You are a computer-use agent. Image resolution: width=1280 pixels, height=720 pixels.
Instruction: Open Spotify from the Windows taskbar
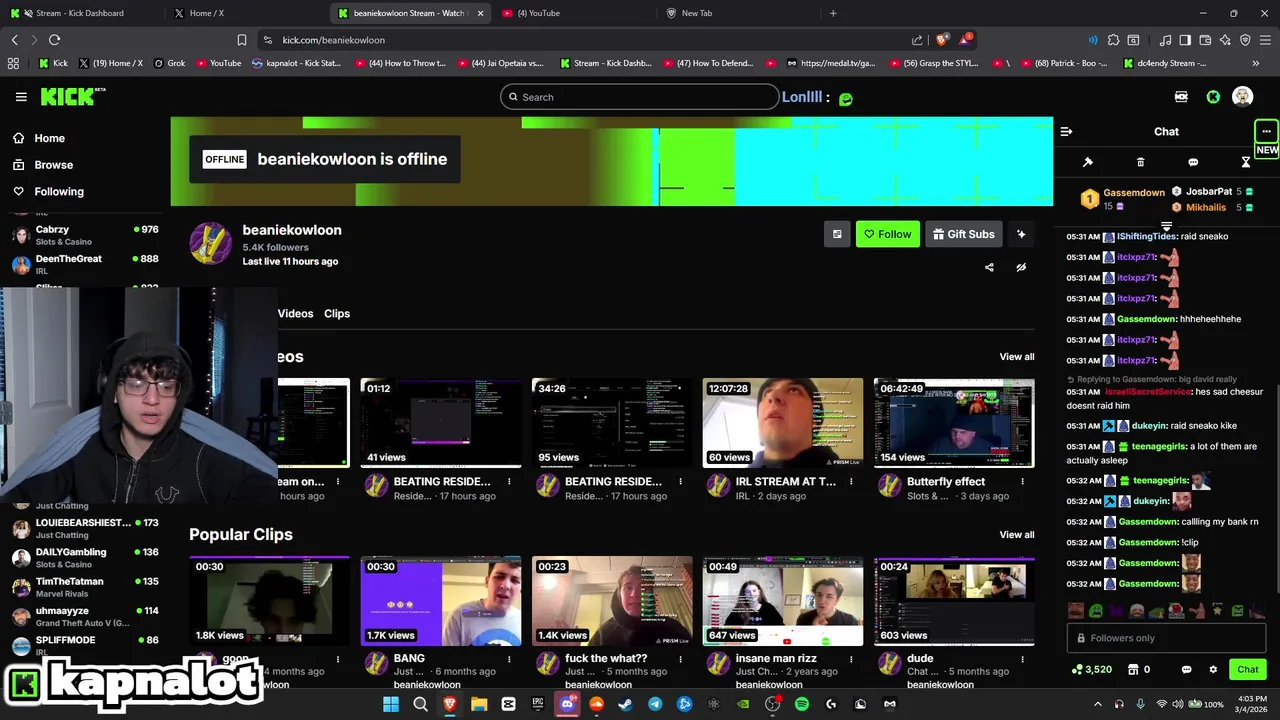pos(801,704)
